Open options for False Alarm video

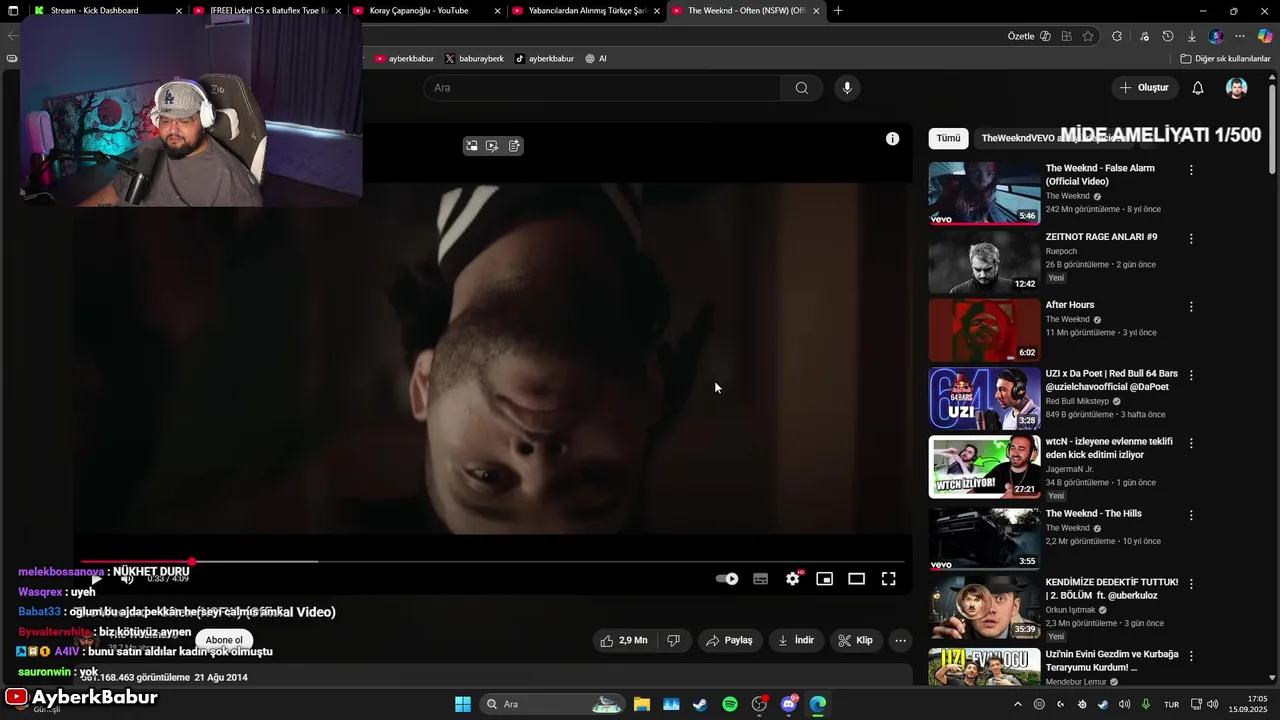click(1191, 170)
